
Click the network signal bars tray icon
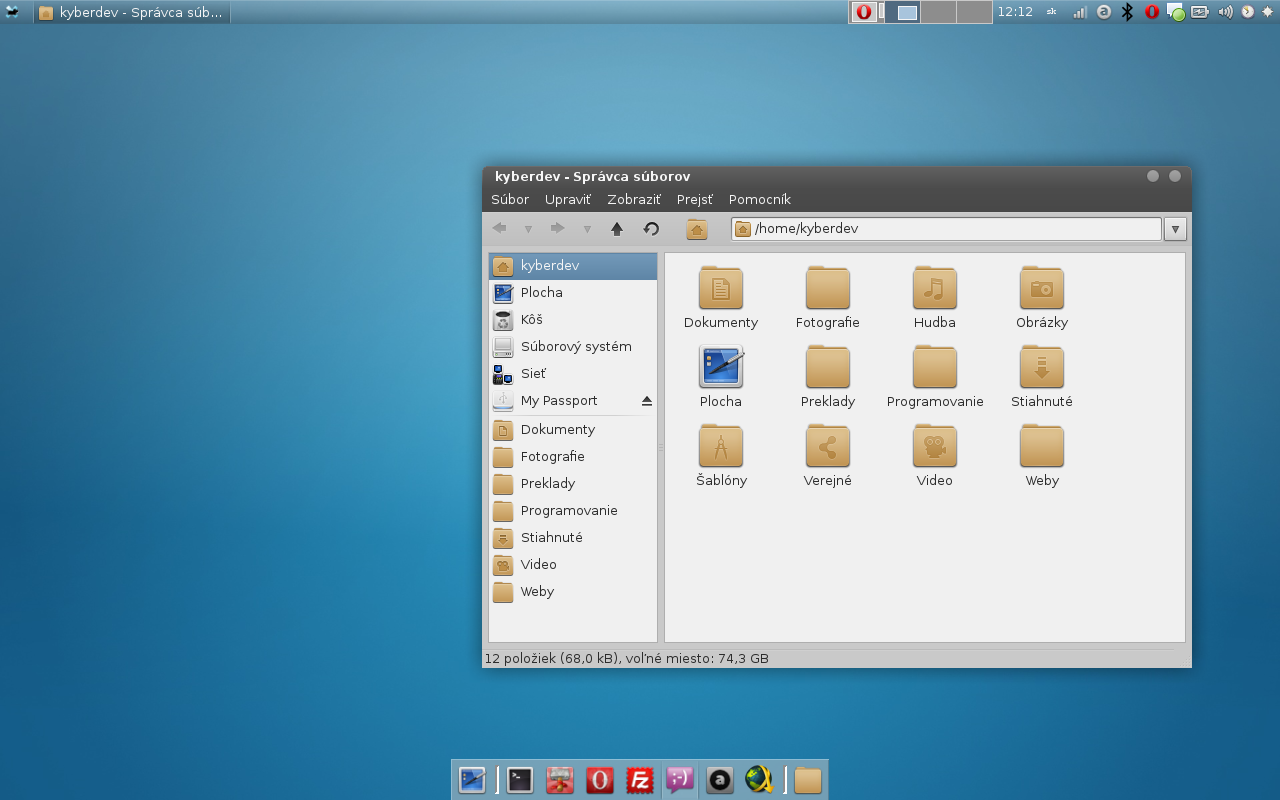1080,12
